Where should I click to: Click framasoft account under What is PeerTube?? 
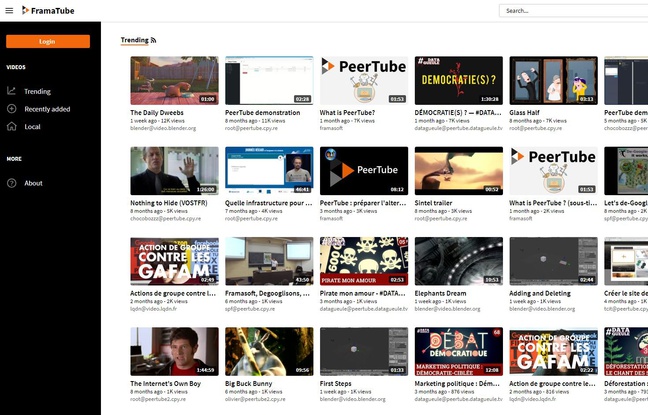331,128
